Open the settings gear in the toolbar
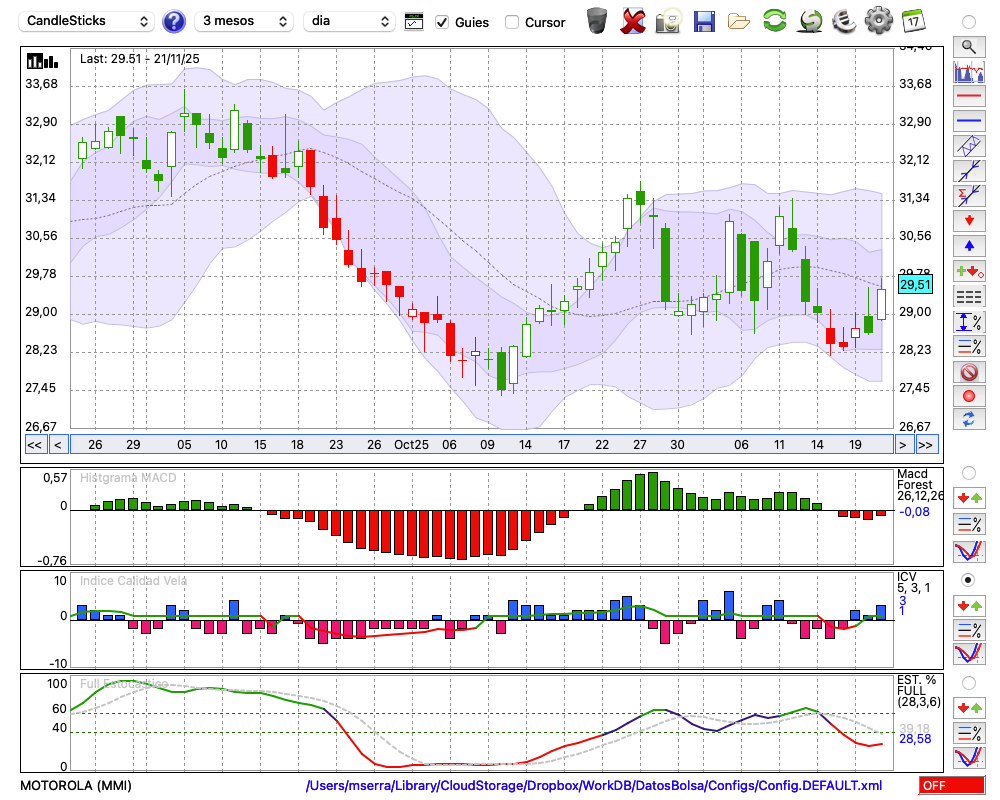Viewport: 1000px width, 800px height. pos(878,21)
